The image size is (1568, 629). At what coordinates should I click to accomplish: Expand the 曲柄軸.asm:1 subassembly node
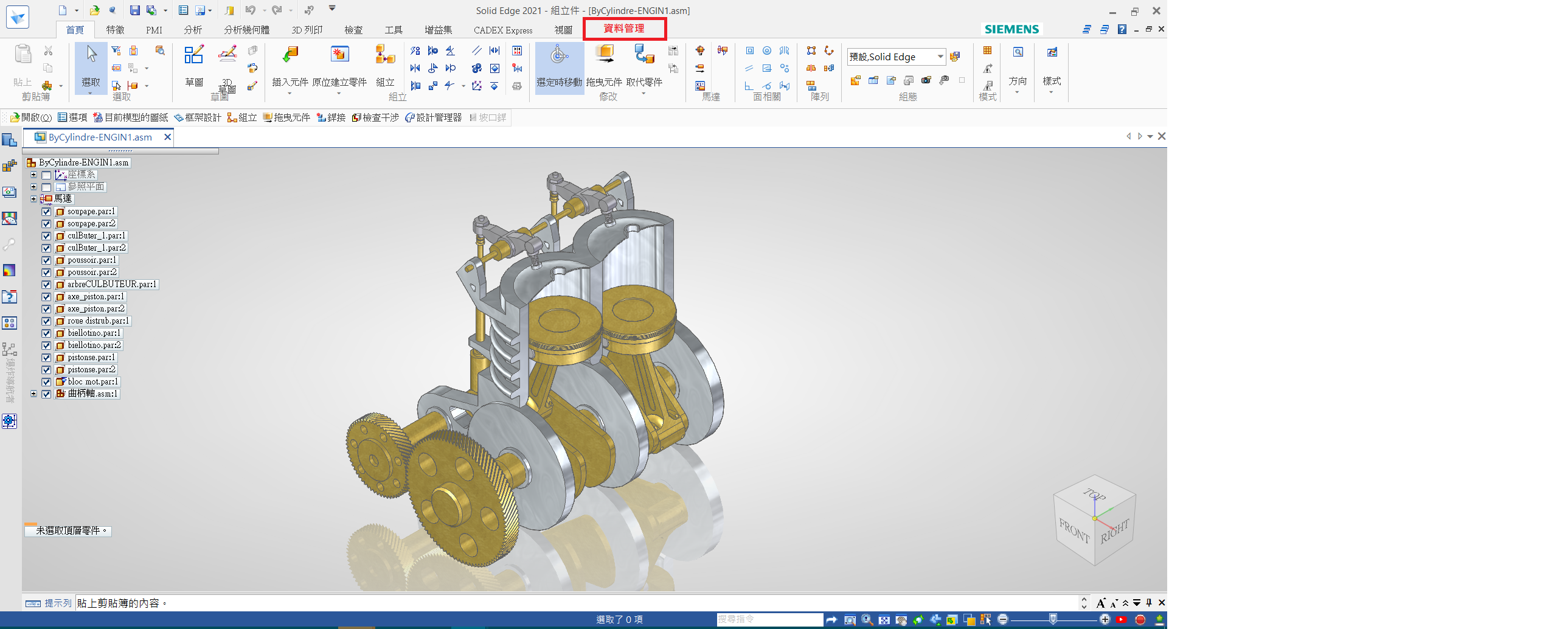pos(33,394)
